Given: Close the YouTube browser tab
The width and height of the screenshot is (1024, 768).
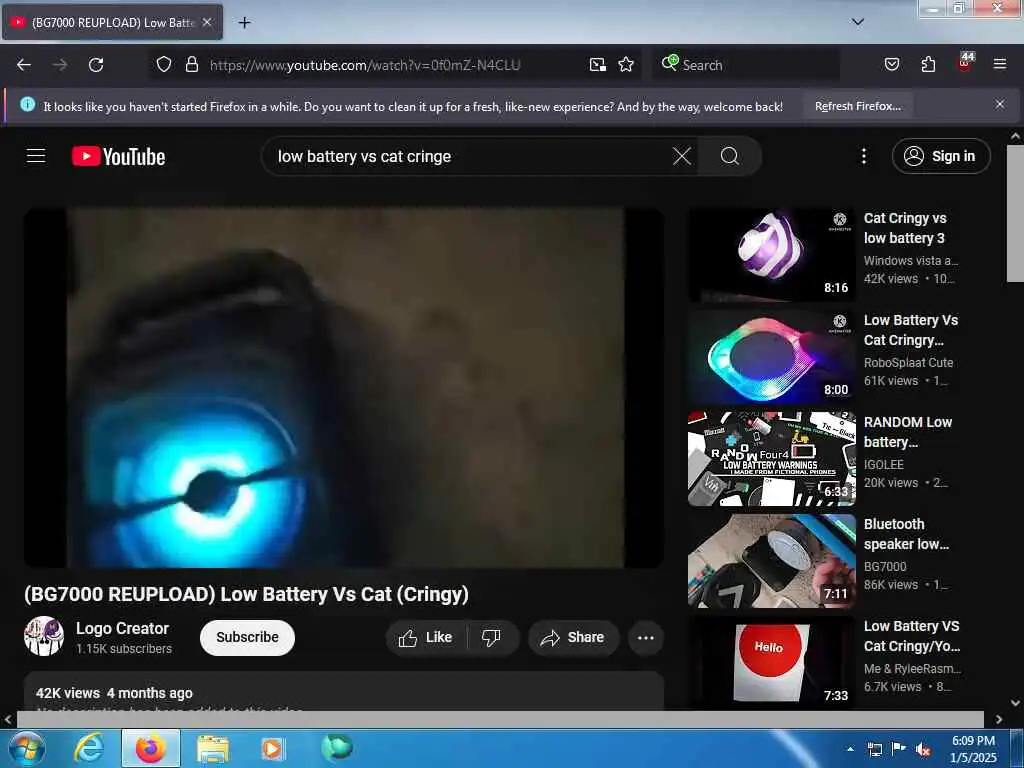Looking at the screenshot, I should tap(207, 22).
